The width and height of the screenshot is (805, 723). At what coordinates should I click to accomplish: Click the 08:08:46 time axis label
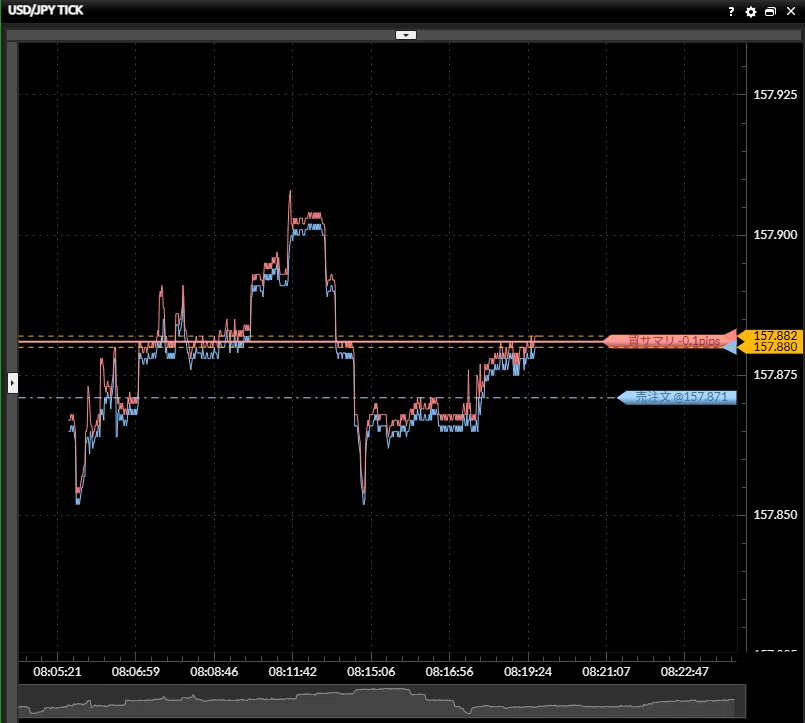point(214,672)
